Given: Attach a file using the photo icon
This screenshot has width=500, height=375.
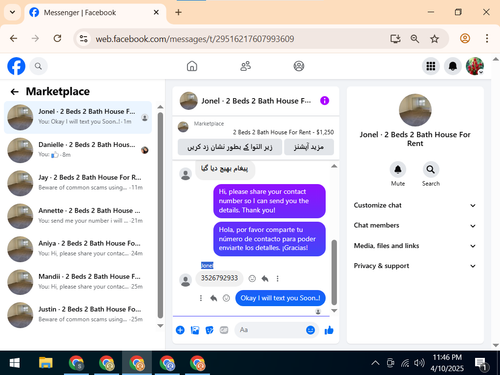Looking at the screenshot, I should pyautogui.click(x=195, y=330).
